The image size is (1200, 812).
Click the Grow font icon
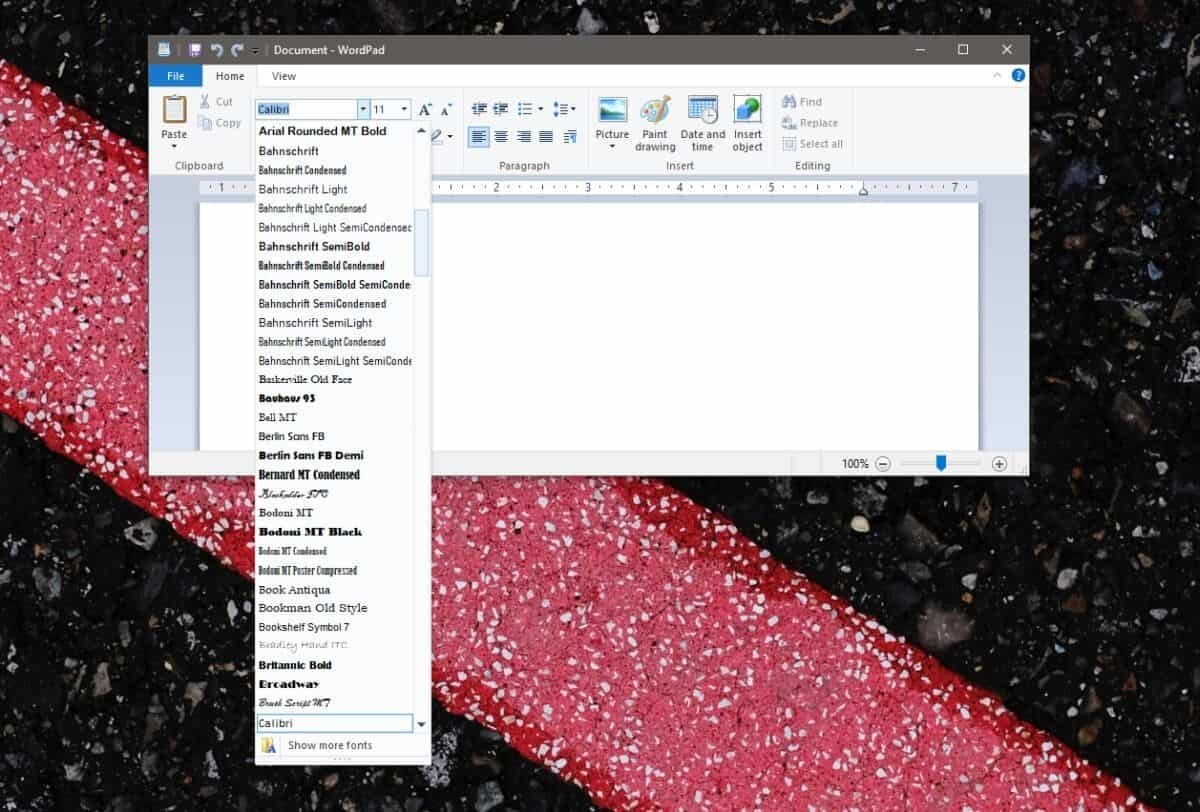[x=424, y=108]
